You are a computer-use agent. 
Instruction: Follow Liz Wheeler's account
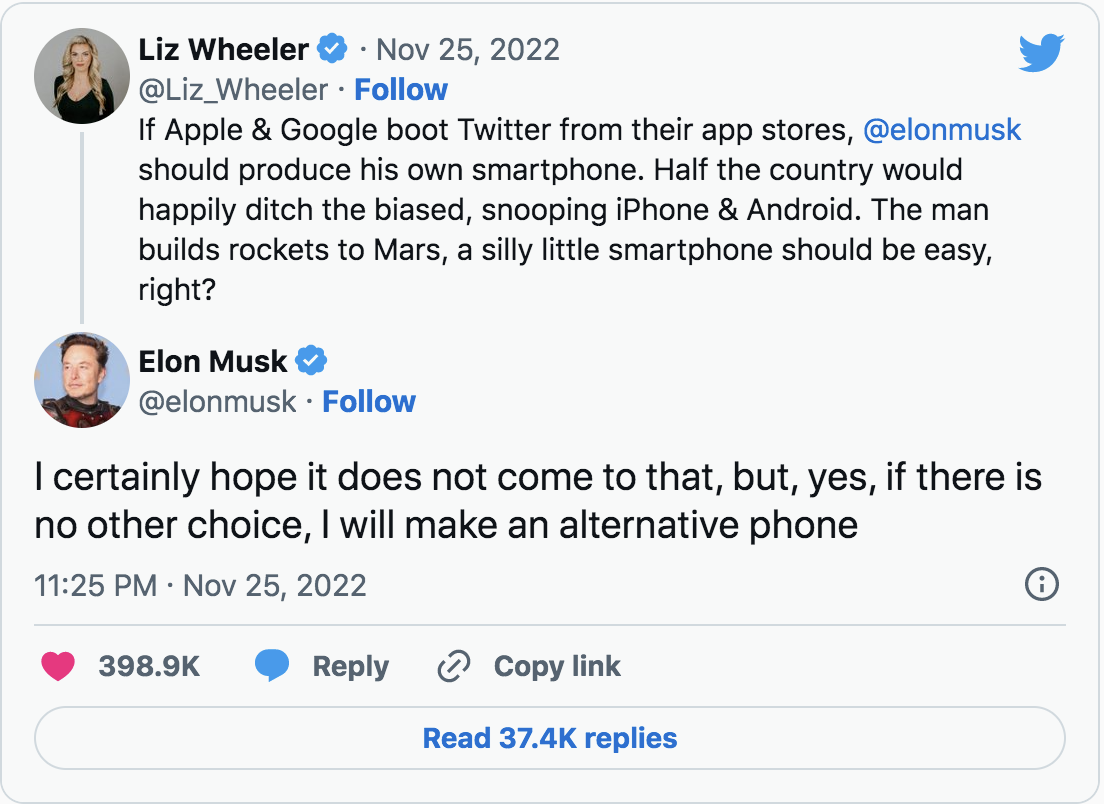pyautogui.click(x=401, y=90)
